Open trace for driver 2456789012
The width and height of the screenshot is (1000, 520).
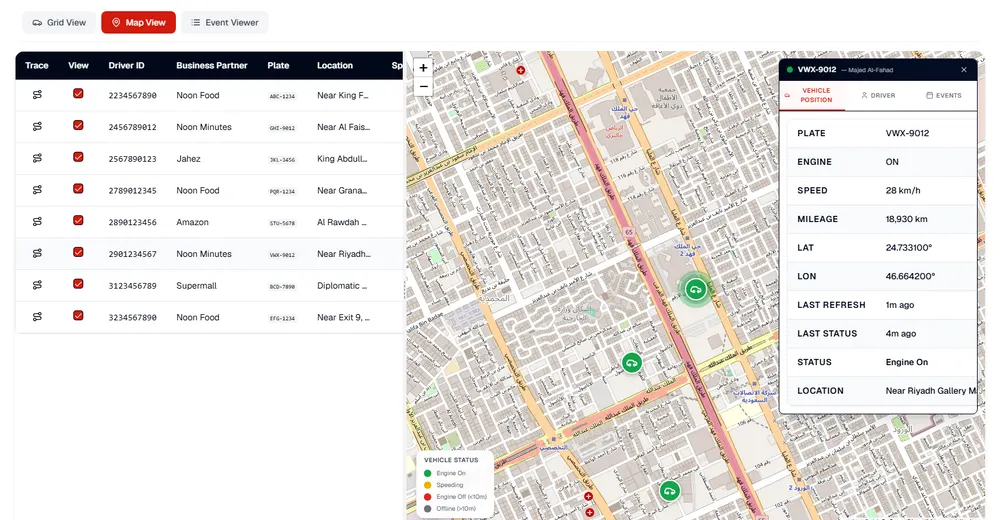coord(37,126)
